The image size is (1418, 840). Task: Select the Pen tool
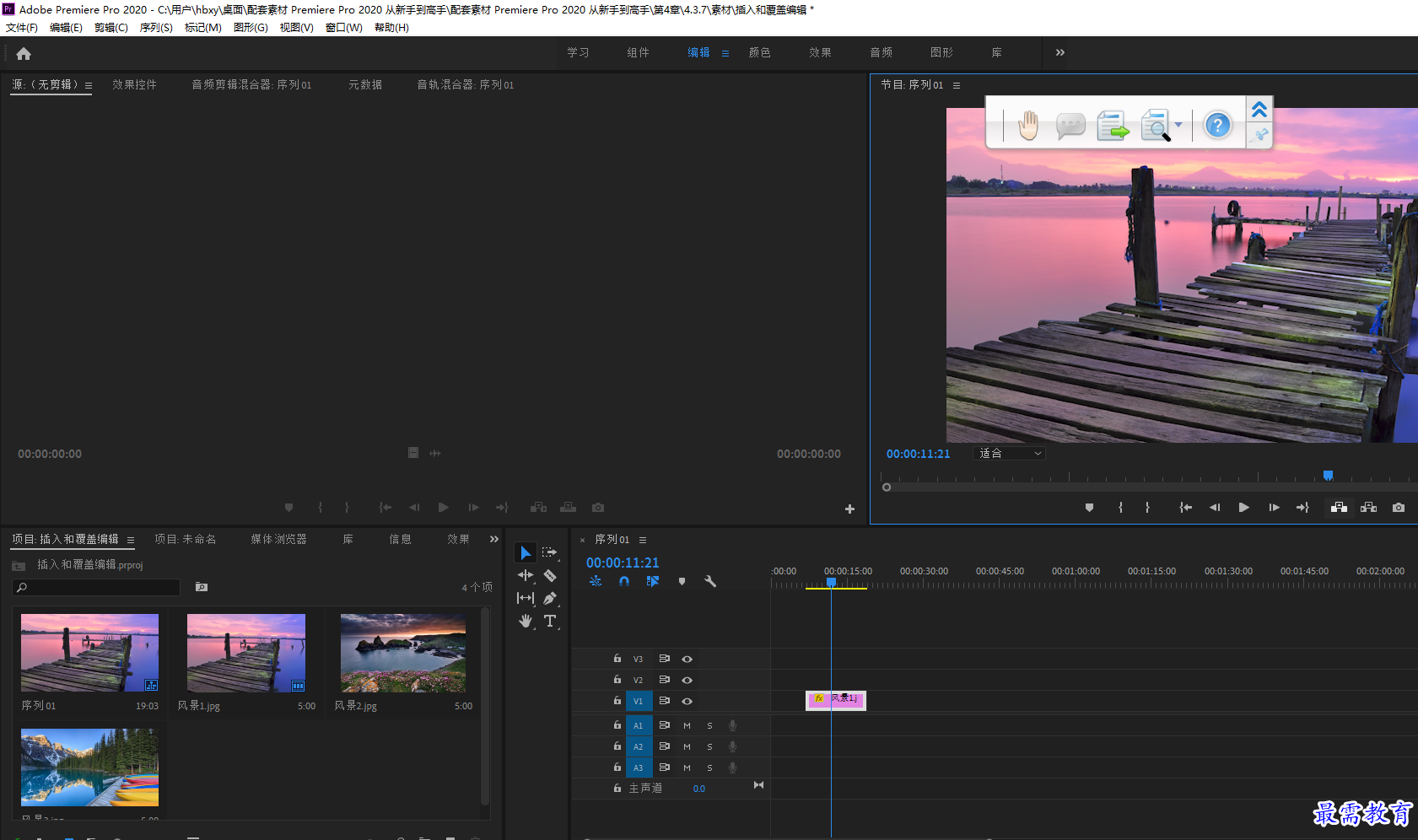[x=550, y=598]
